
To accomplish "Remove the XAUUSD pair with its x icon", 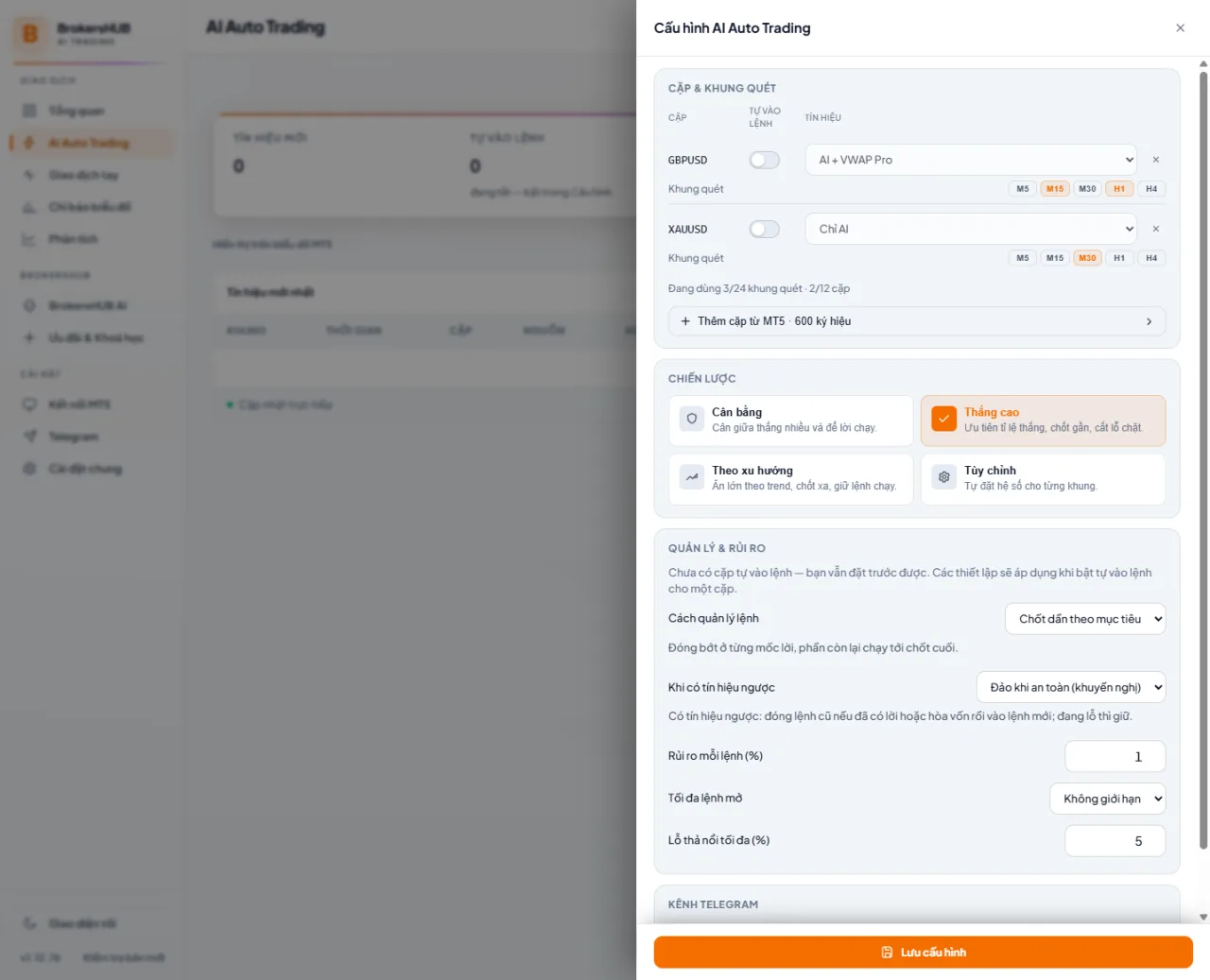I will click(1155, 229).
